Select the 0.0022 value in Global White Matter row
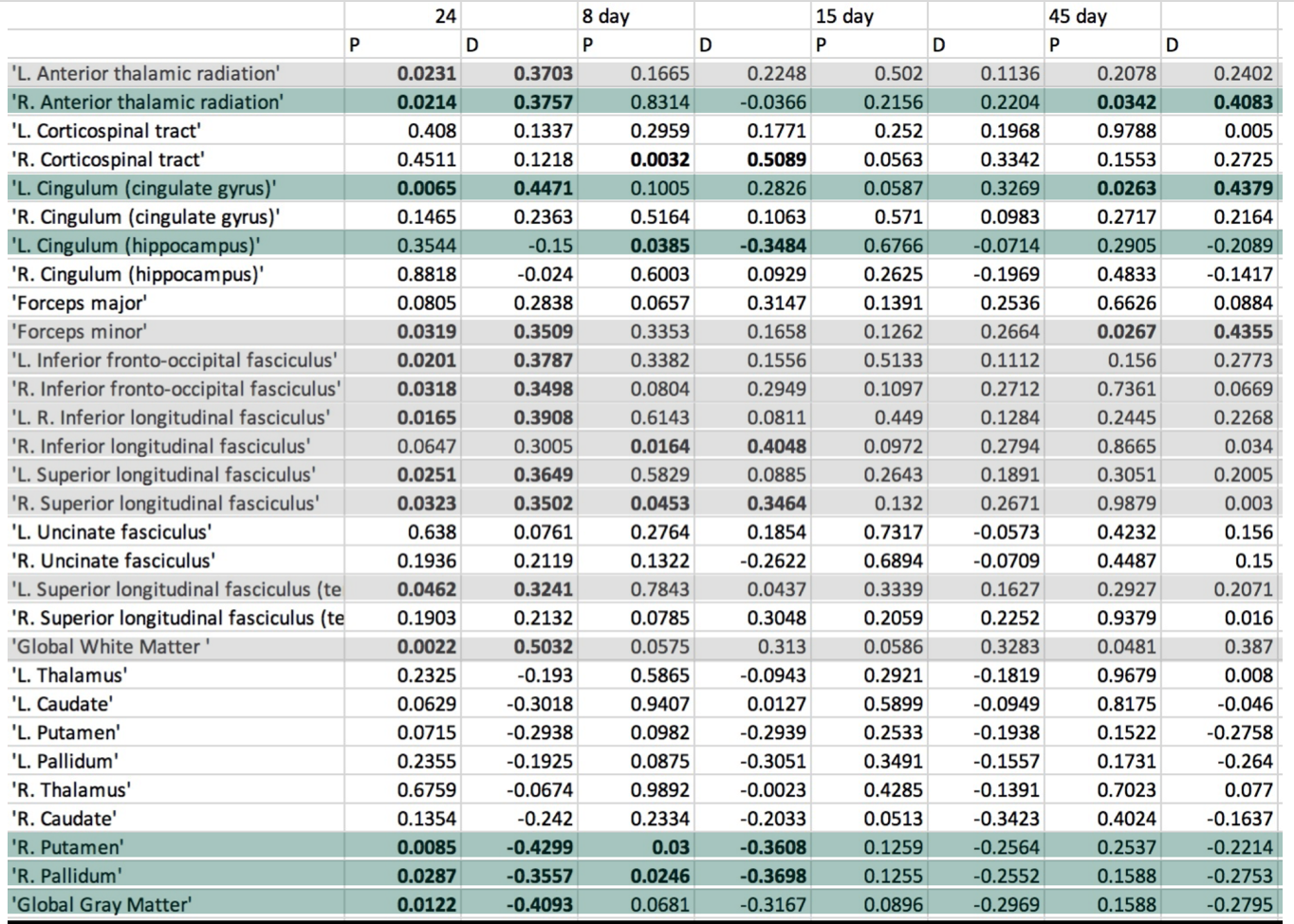The height and width of the screenshot is (924, 1294). (x=427, y=647)
